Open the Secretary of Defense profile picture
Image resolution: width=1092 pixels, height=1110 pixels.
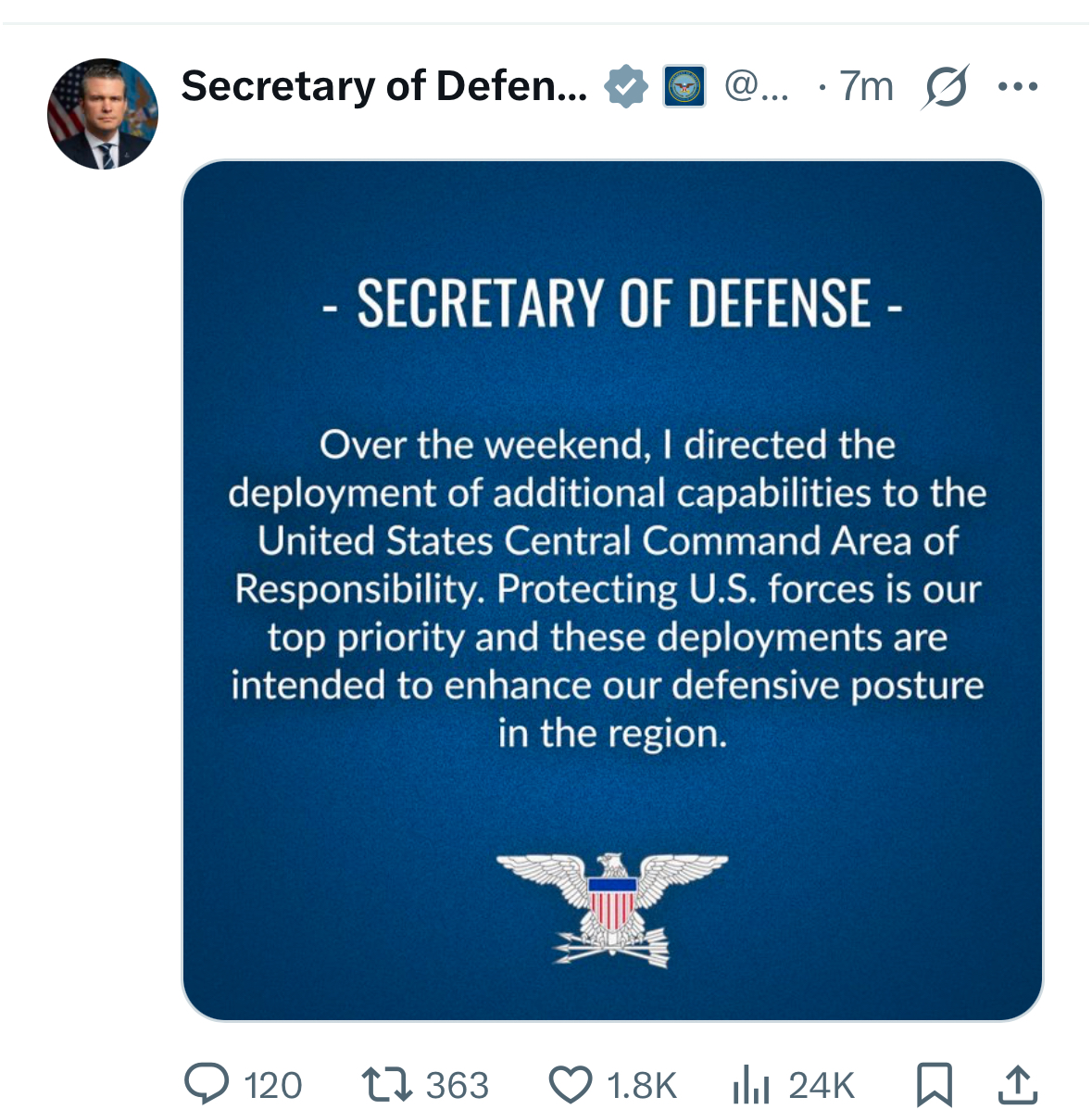point(103,114)
